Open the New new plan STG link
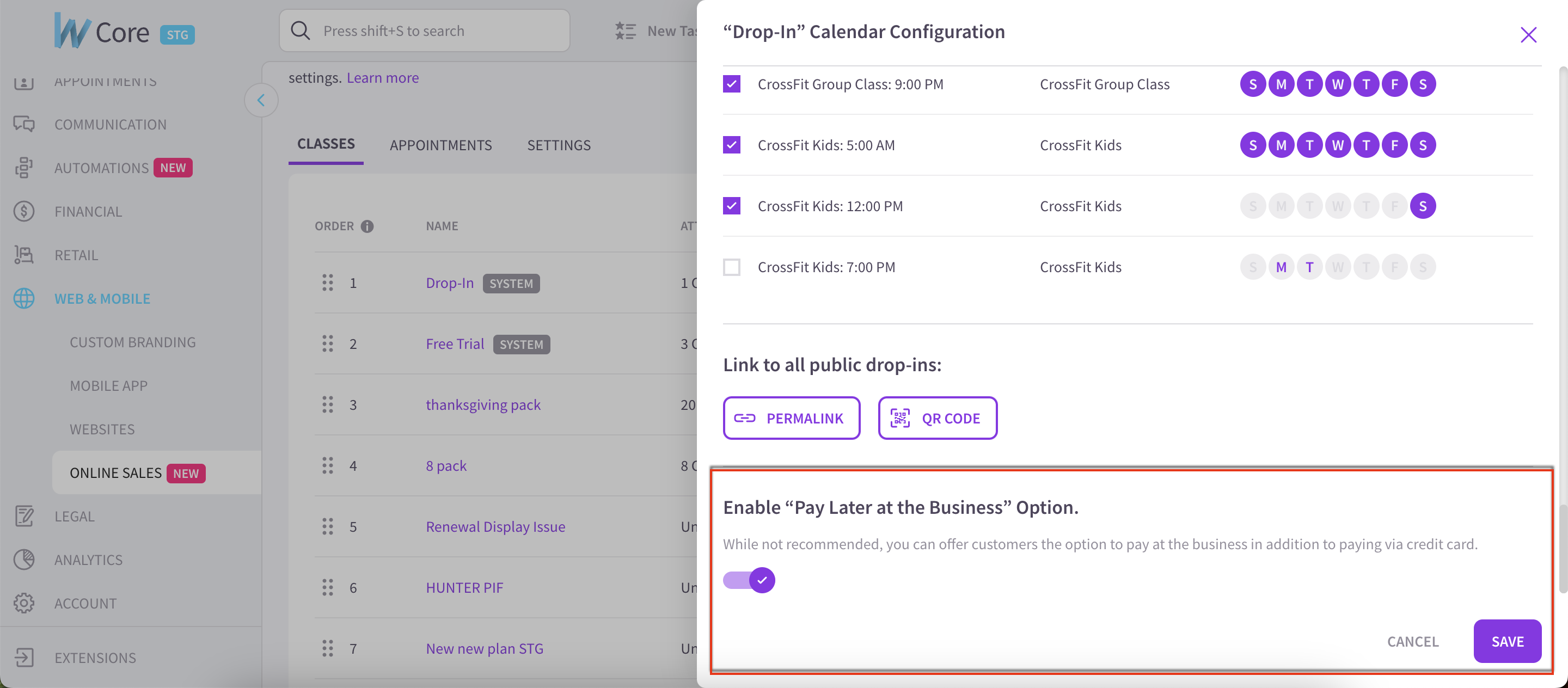This screenshot has width=1568, height=688. (485, 648)
